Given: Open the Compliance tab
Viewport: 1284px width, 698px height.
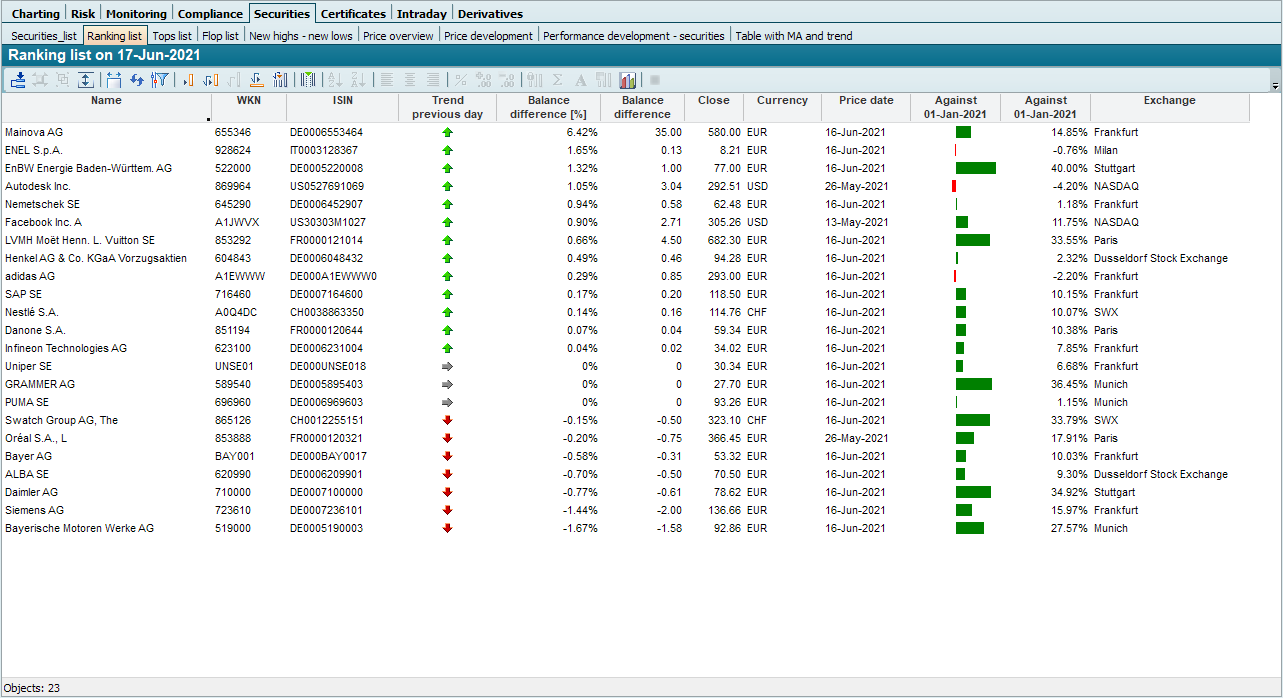Looking at the screenshot, I should point(210,14).
